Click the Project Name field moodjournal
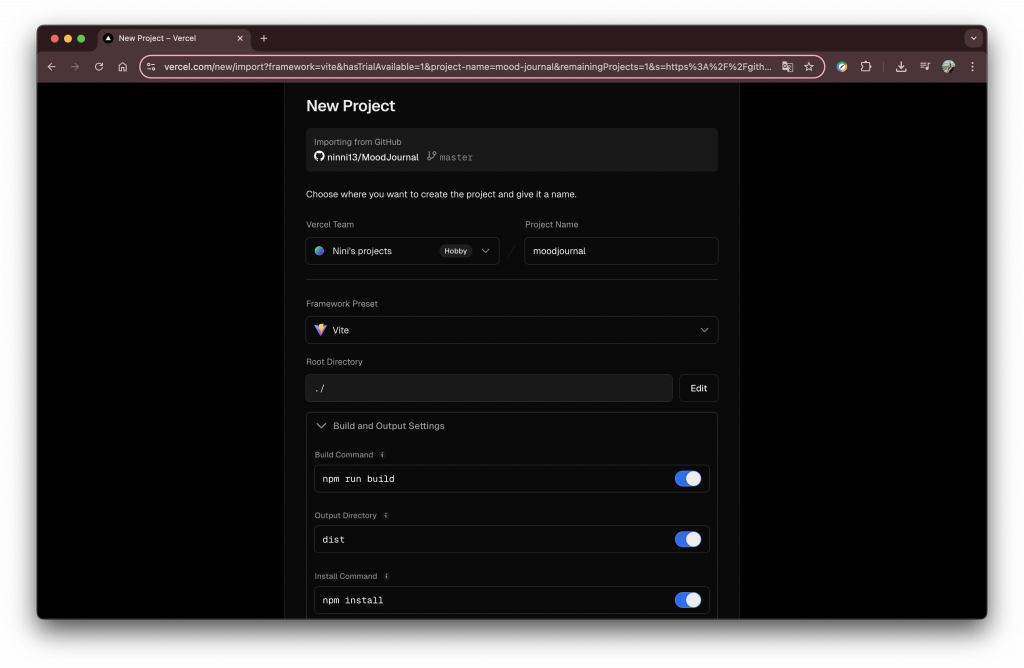 (621, 251)
